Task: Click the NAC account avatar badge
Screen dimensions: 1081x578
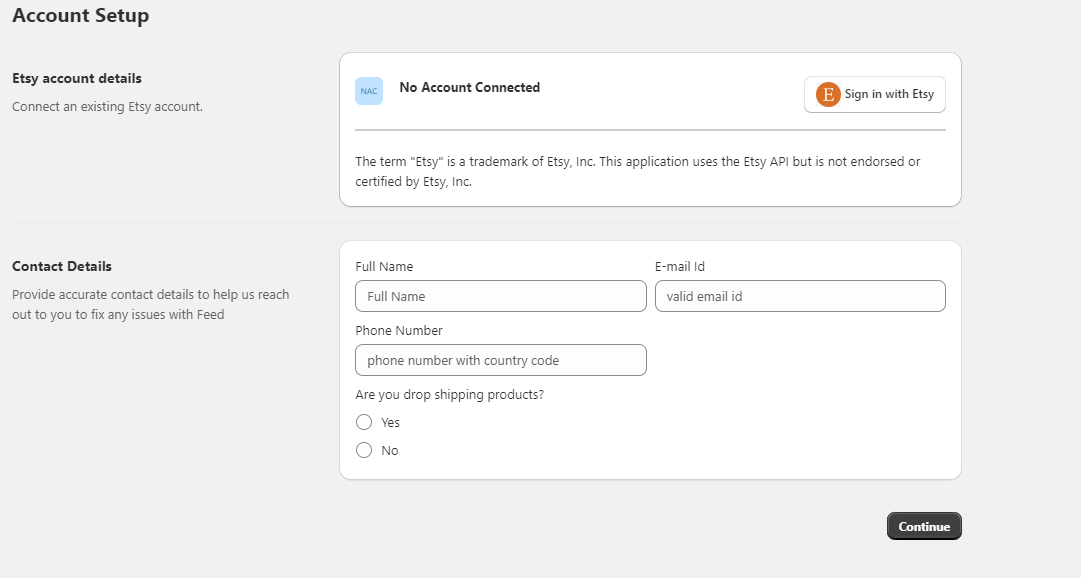Action: 369,91
